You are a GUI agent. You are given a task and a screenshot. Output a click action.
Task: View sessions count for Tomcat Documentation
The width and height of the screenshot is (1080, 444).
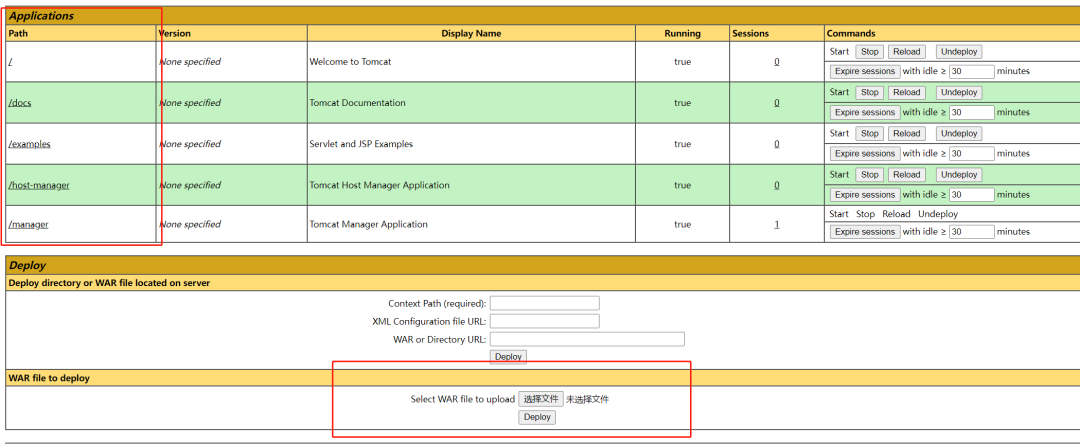[x=777, y=103]
